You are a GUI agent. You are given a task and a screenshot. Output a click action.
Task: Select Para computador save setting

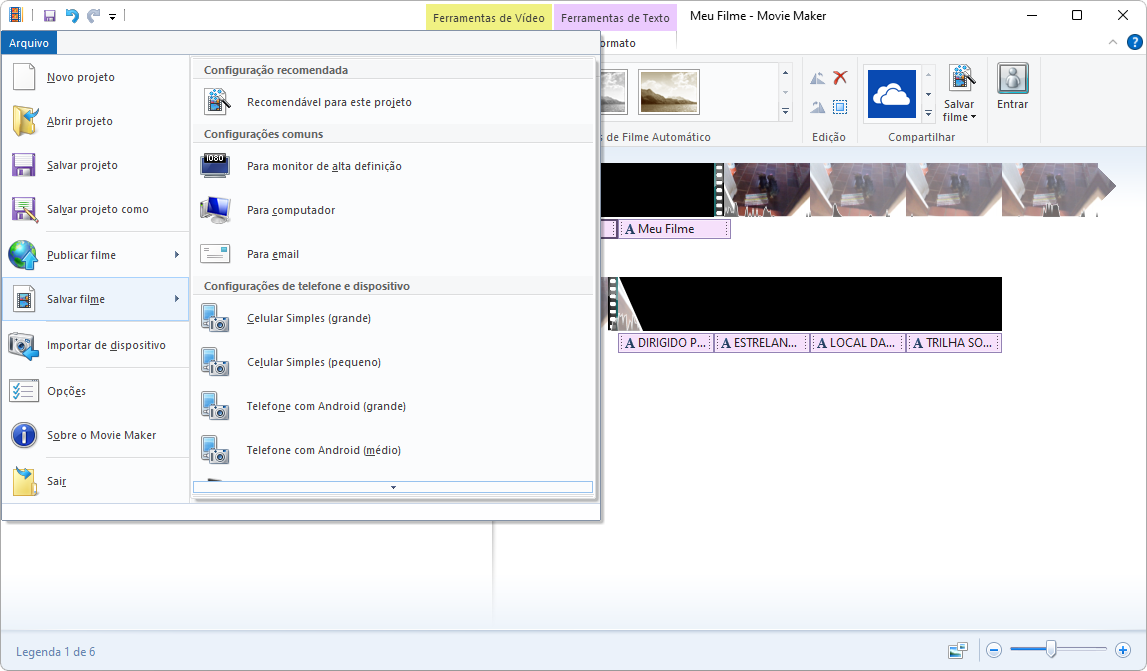click(x=394, y=210)
